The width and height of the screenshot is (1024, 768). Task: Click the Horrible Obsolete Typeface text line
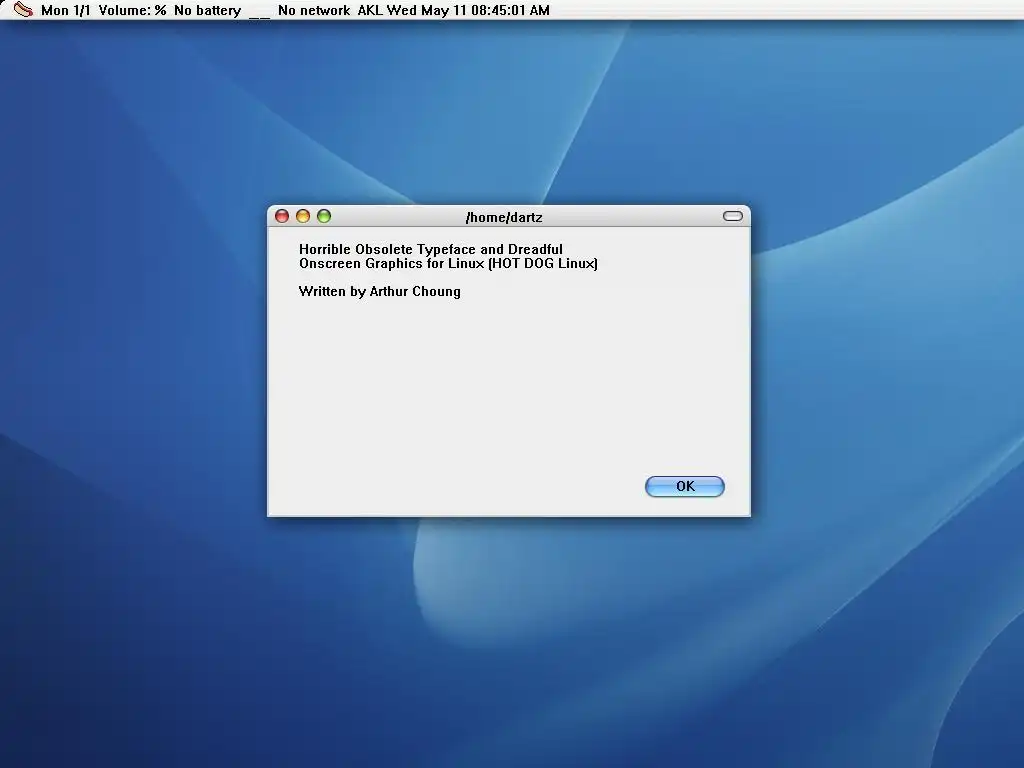tap(430, 249)
